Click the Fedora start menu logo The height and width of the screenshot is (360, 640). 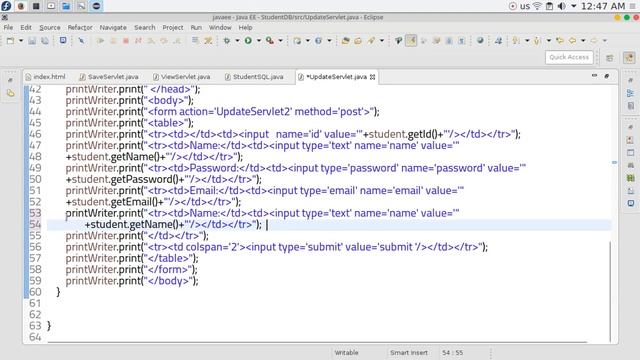(6, 6)
